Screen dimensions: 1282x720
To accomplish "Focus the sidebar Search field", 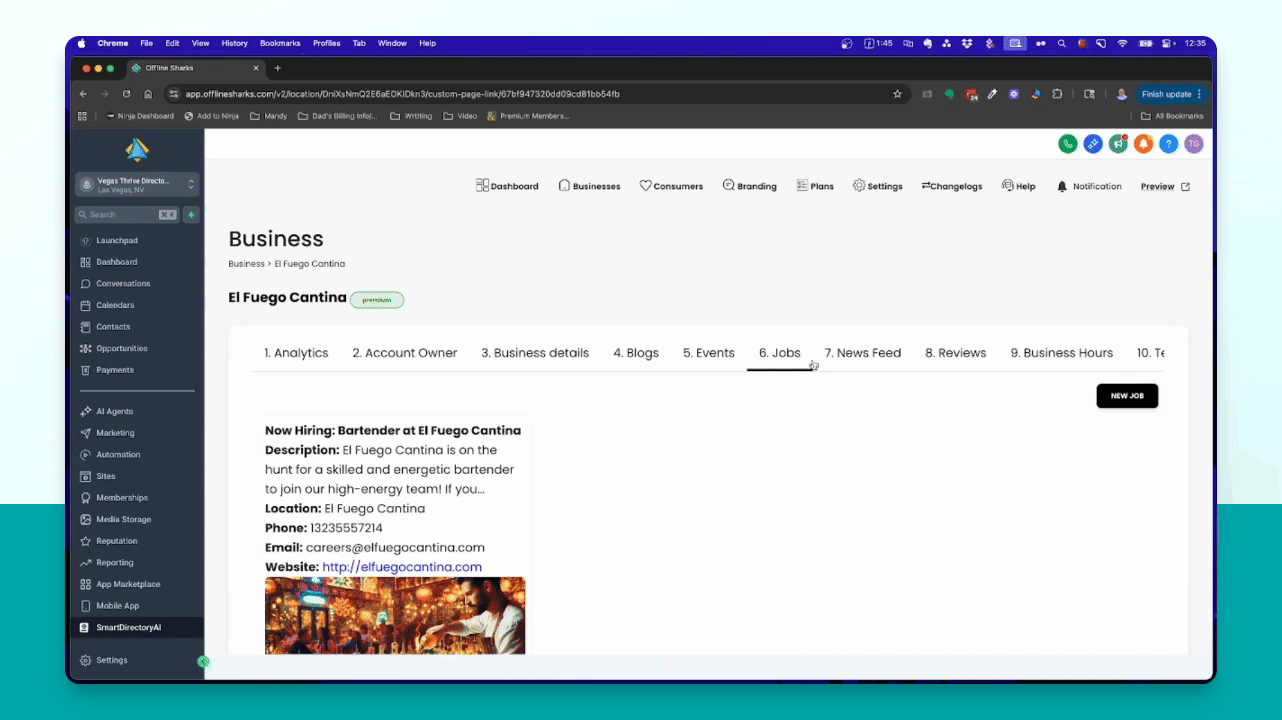I will (127, 215).
